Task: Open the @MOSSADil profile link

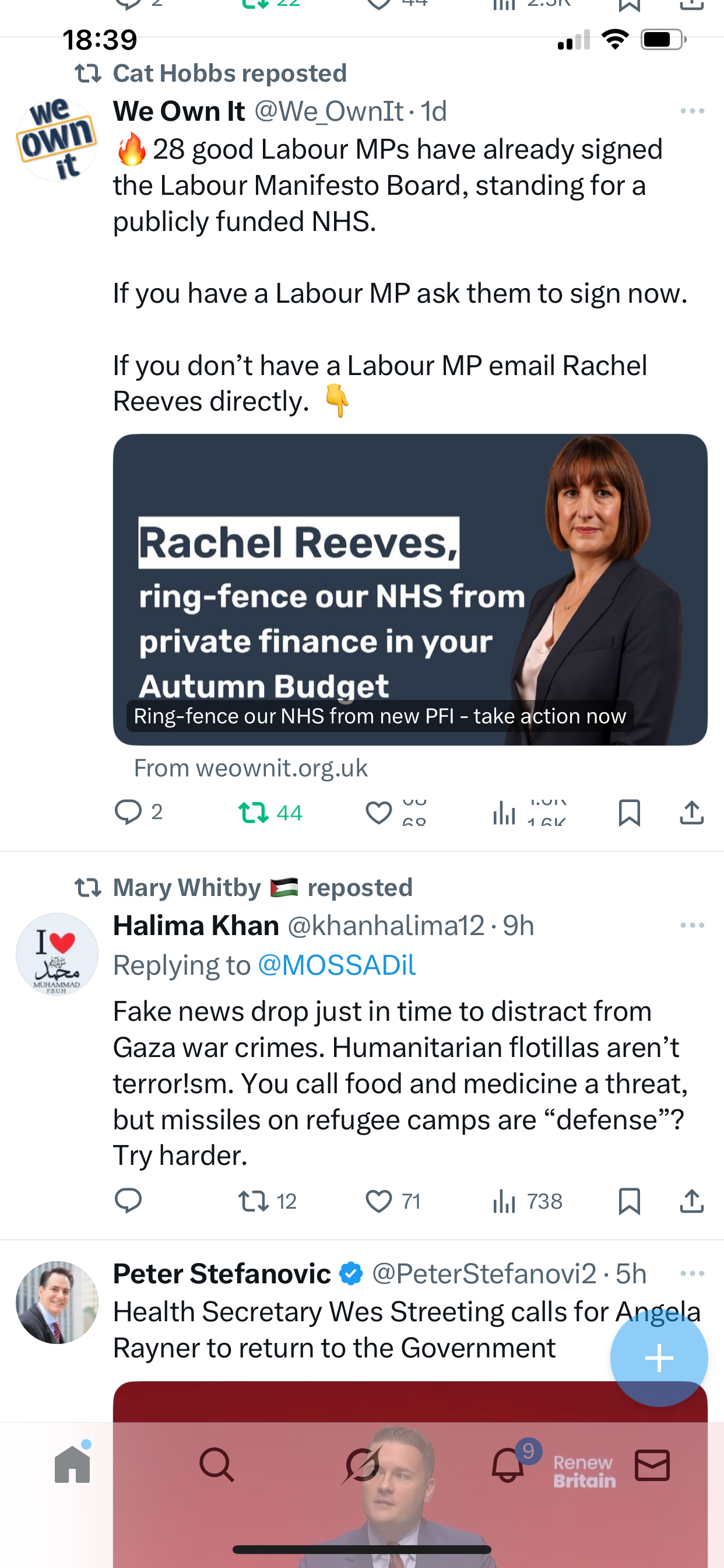Action: pyautogui.click(x=336, y=965)
